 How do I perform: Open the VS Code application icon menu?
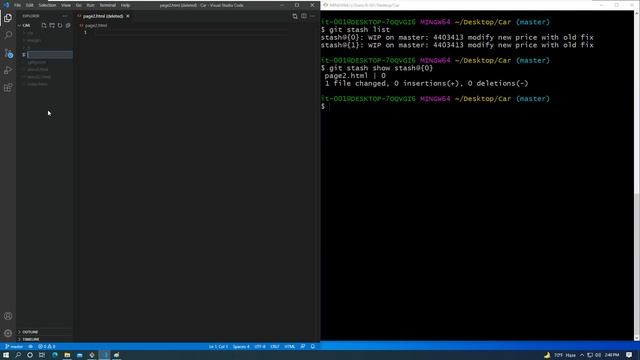[x=6, y=5]
